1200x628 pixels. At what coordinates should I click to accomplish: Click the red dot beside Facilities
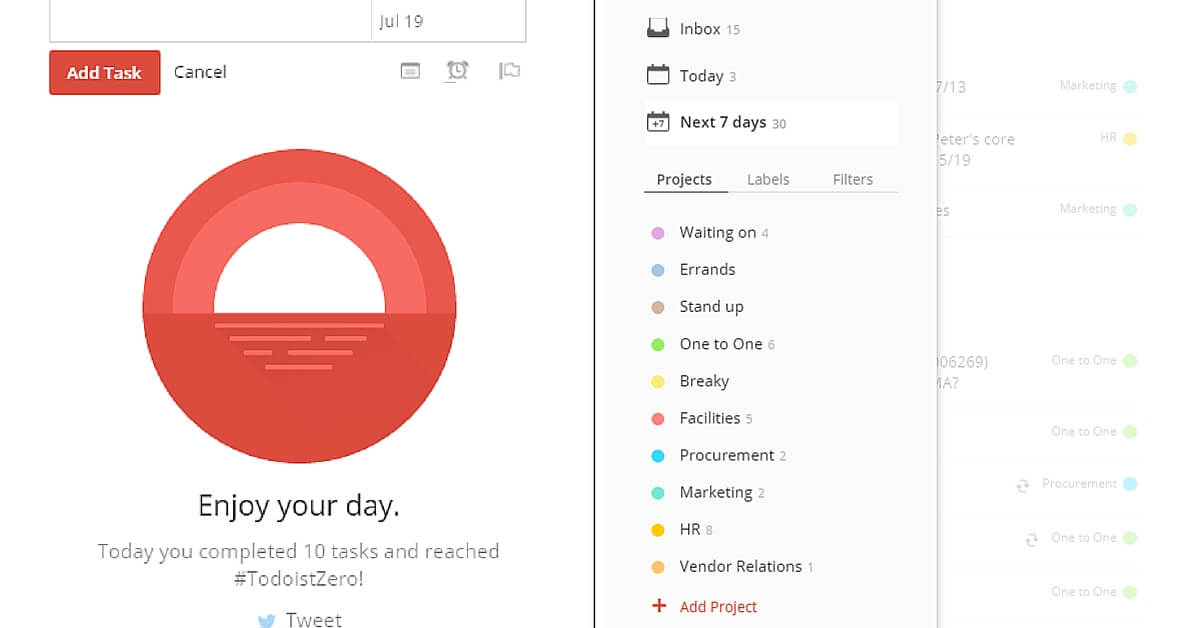(658, 419)
